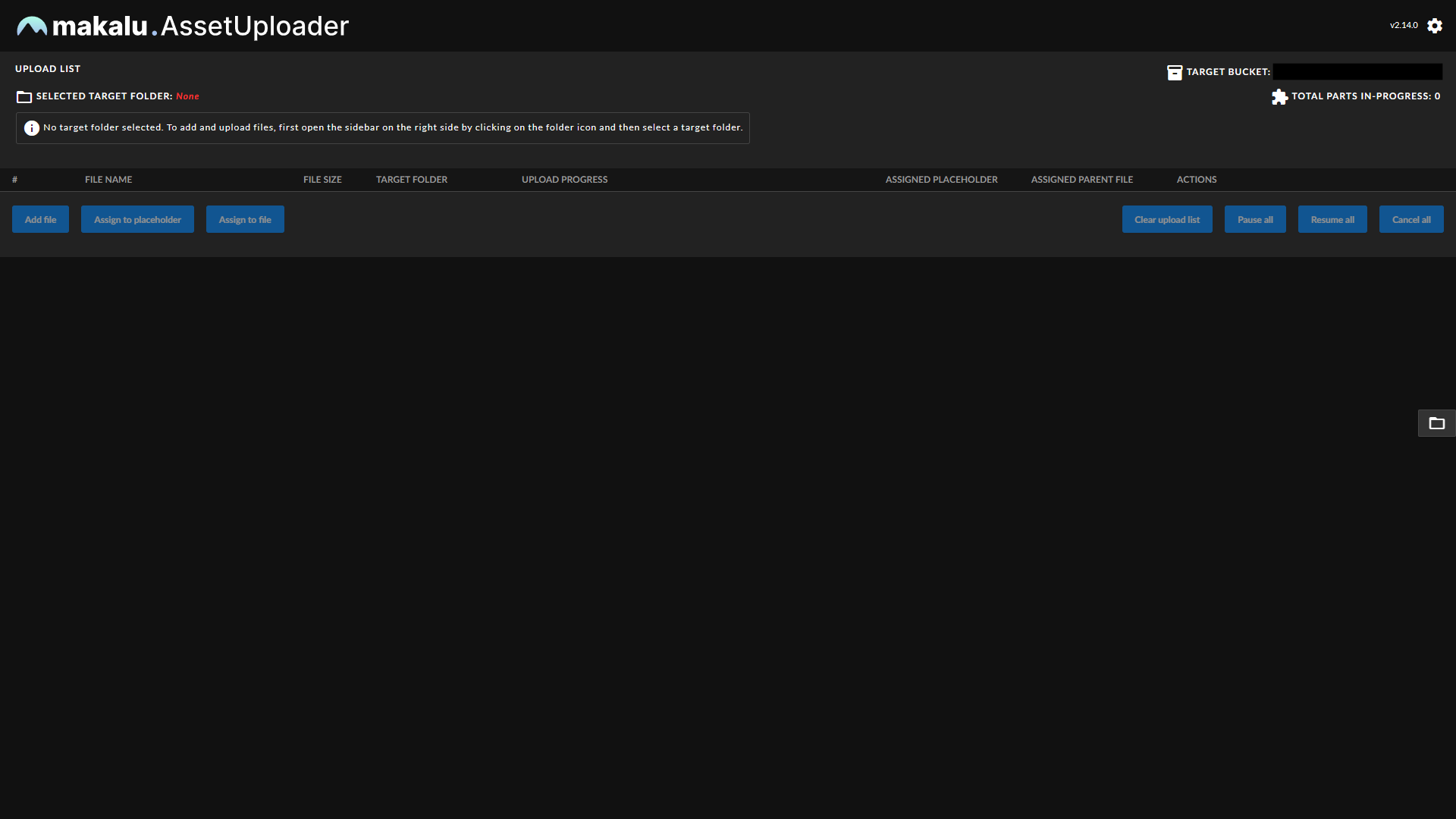Click the Assign to placeholder button
The width and height of the screenshot is (1456, 819).
point(137,219)
